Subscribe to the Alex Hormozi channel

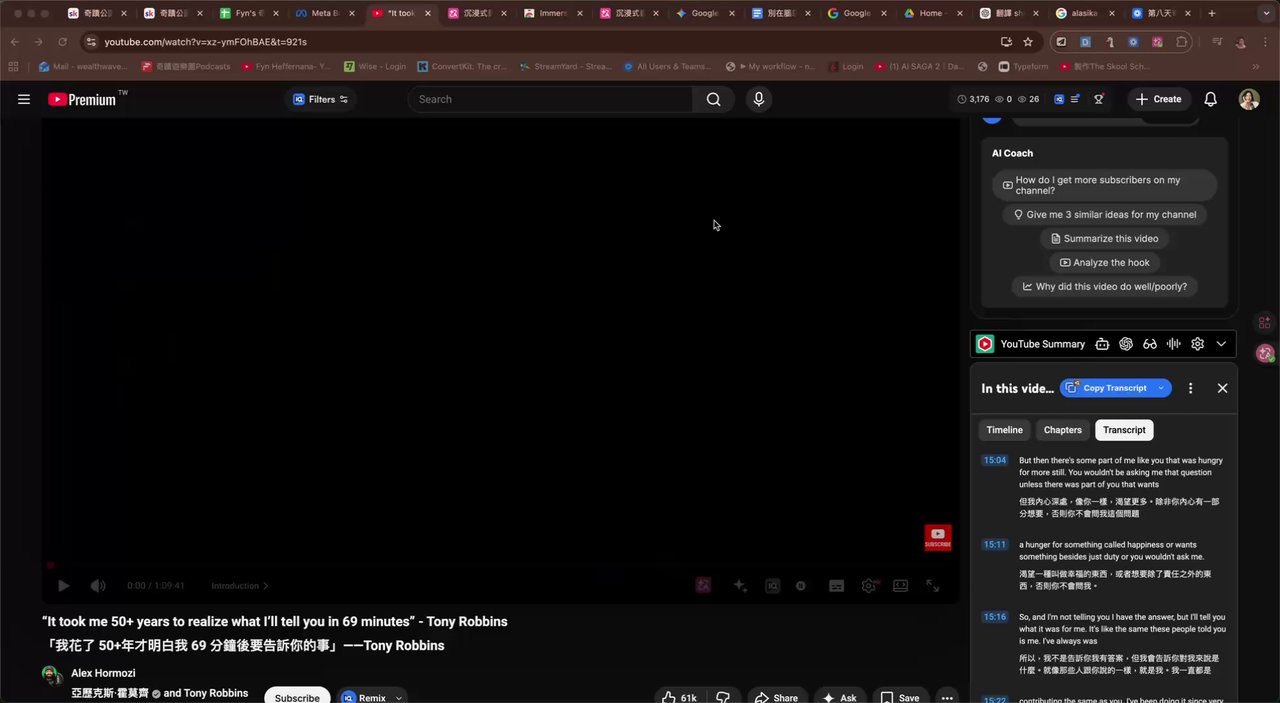coord(297,697)
